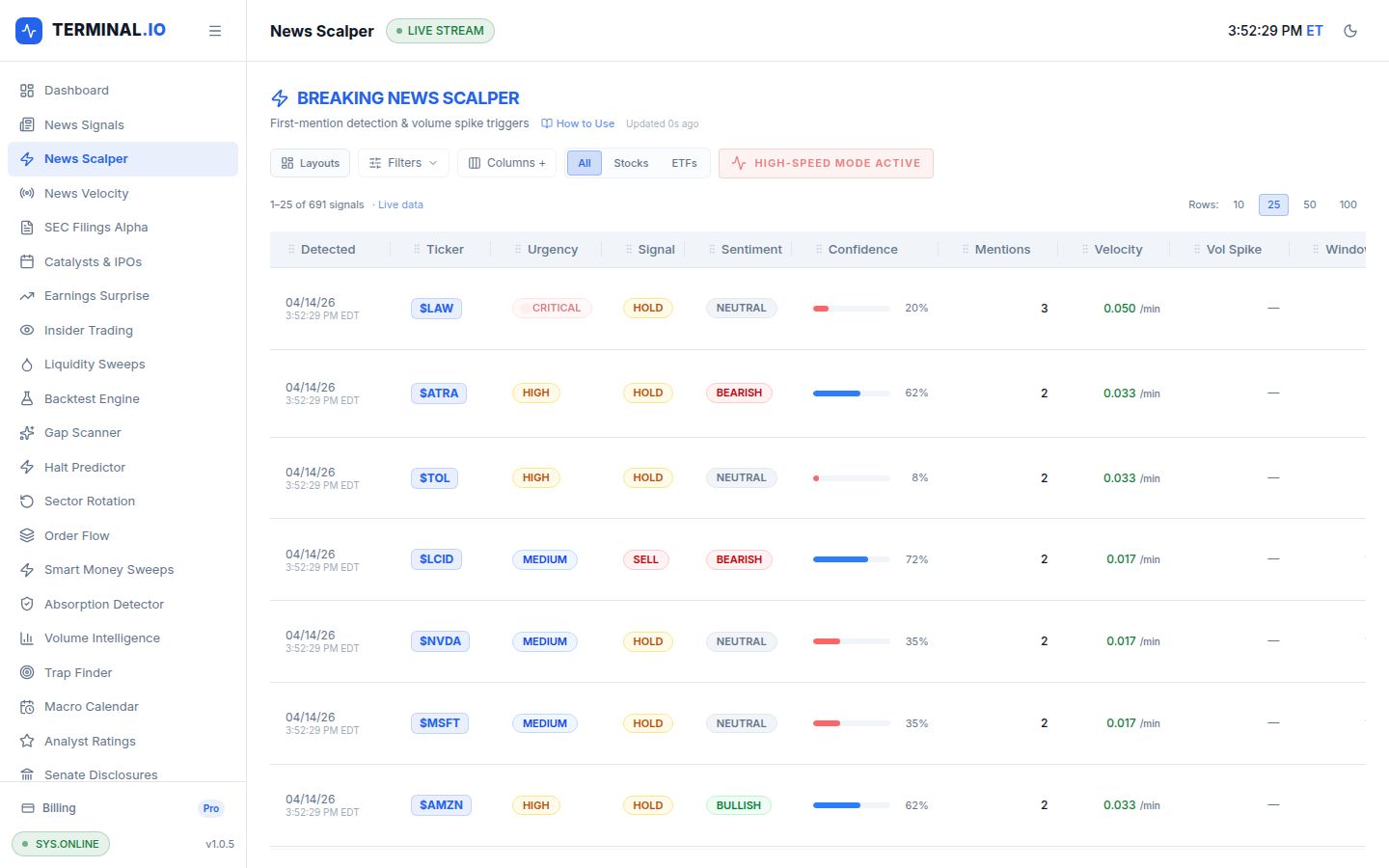Viewport: 1389px width, 868px height.
Task: Switch to the Stocks tab
Action: (631, 163)
